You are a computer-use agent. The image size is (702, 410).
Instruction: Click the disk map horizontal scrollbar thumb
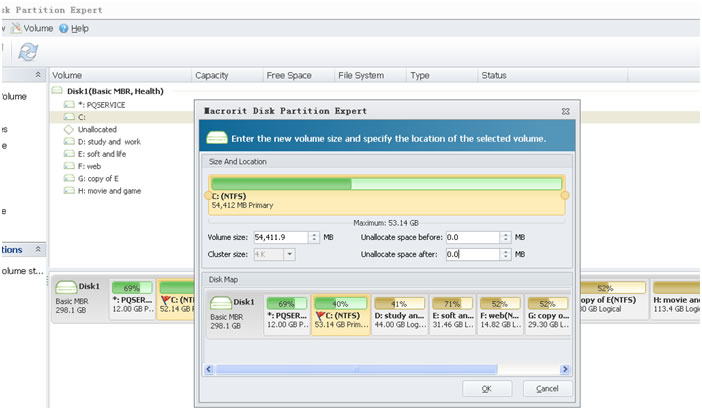(356, 369)
